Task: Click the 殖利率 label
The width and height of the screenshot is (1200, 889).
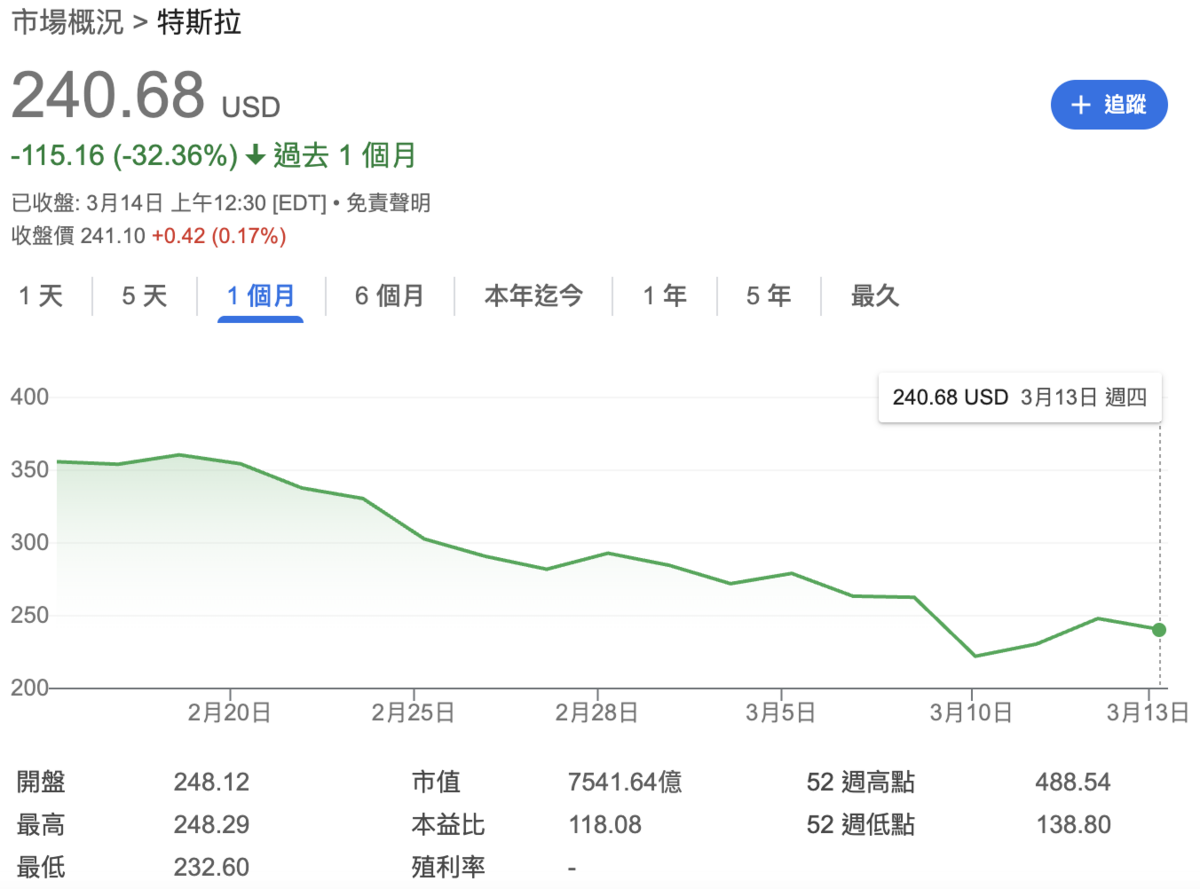Action: pos(448,867)
